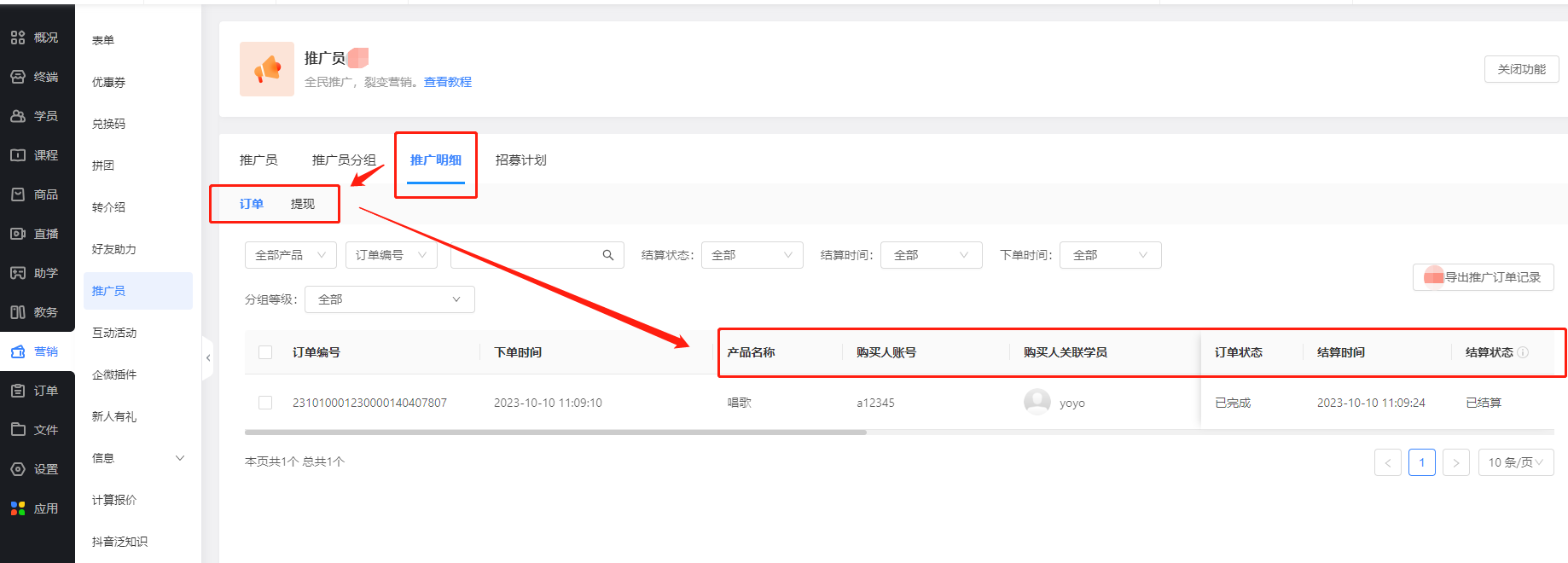This screenshot has width=1568, height=563.
Task: Open the 概况 overview icon in sidebar
Action: [18, 38]
